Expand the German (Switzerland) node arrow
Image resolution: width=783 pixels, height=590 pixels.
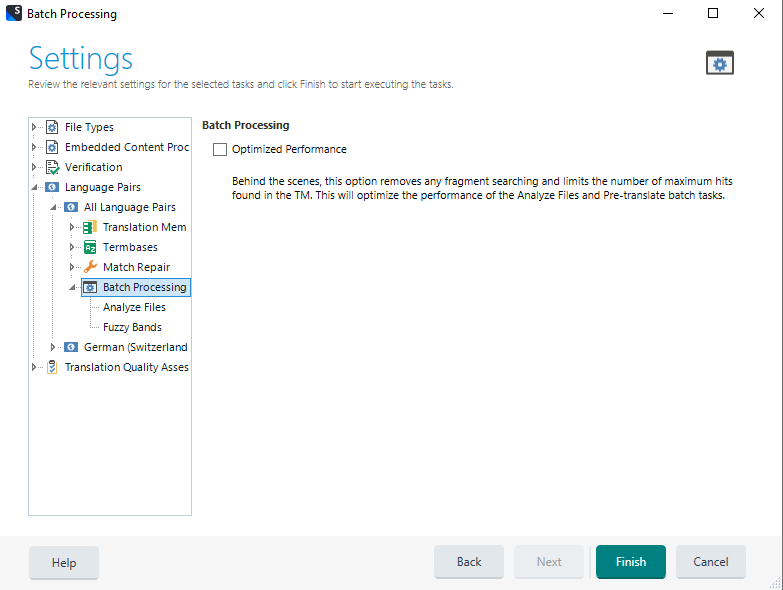(x=53, y=347)
